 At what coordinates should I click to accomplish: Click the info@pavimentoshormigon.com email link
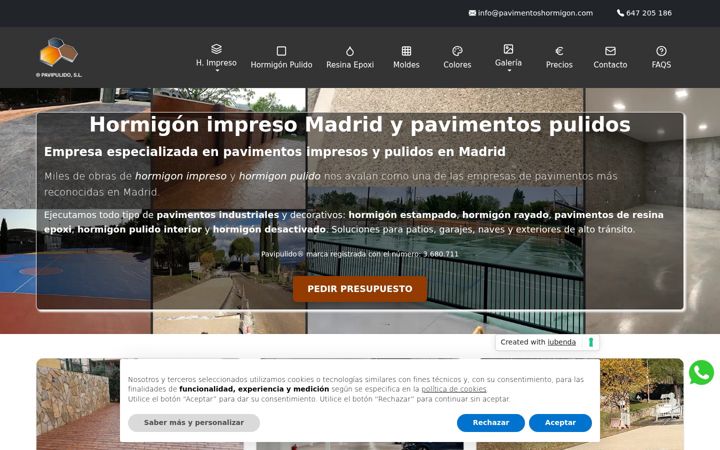pyautogui.click(x=535, y=13)
